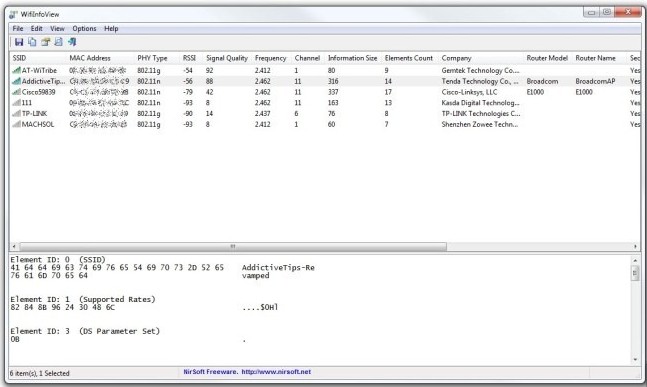Image resolution: width=647 pixels, height=387 pixels.
Task: Click the lower pane scrollbar down arrow
Action: (x=635, y=360)
